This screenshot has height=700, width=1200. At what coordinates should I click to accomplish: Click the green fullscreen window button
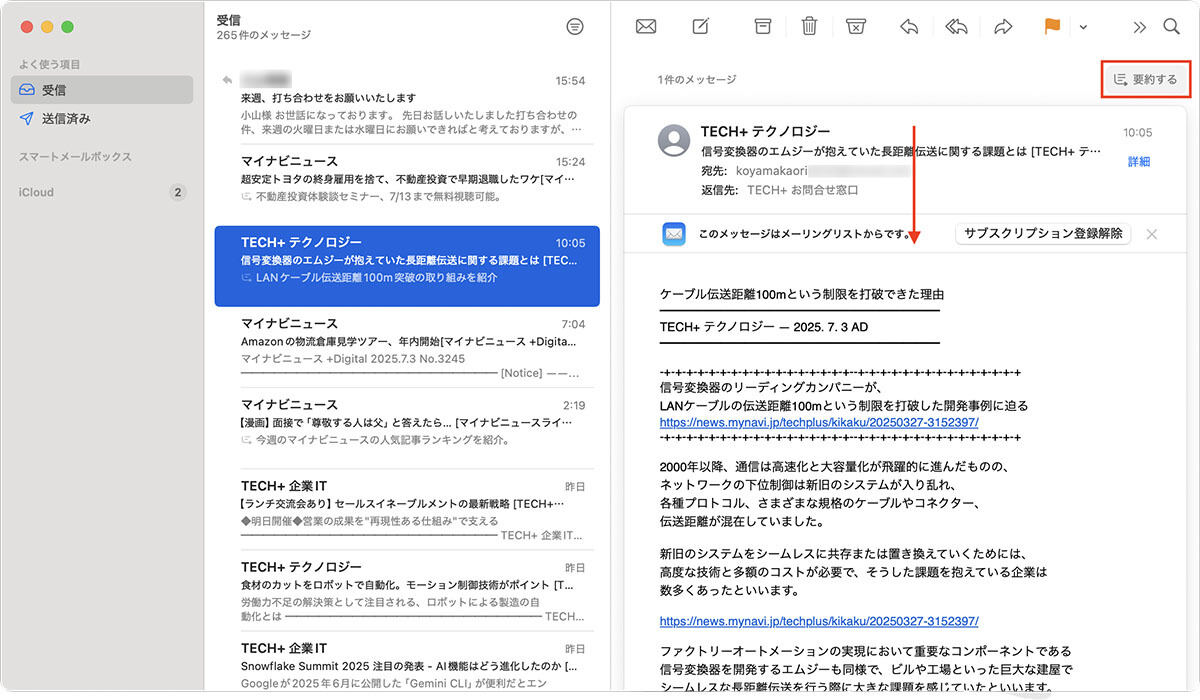(x=67, y=26)
